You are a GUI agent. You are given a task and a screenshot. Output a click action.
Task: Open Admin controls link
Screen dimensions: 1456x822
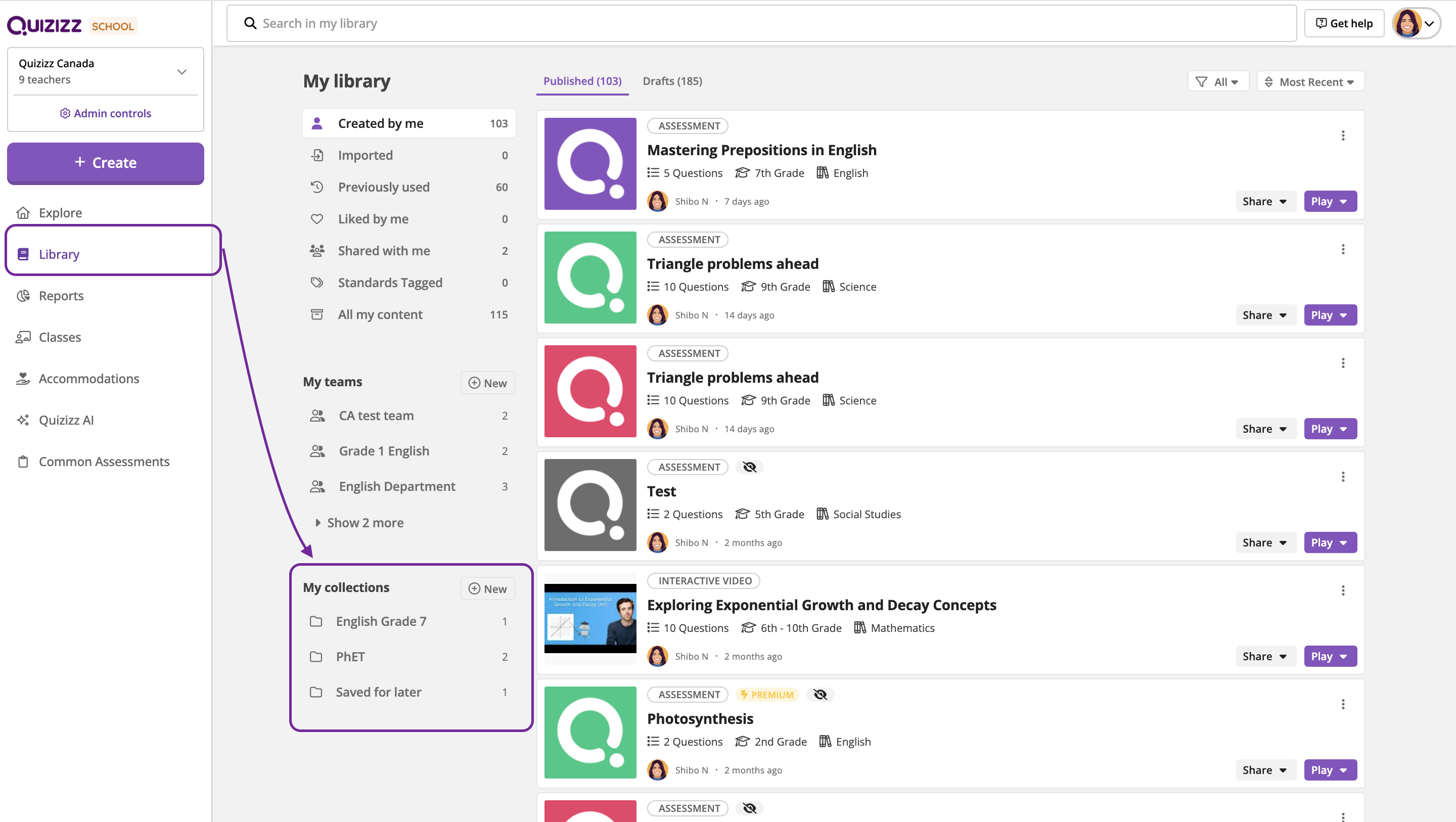[106, 114]
